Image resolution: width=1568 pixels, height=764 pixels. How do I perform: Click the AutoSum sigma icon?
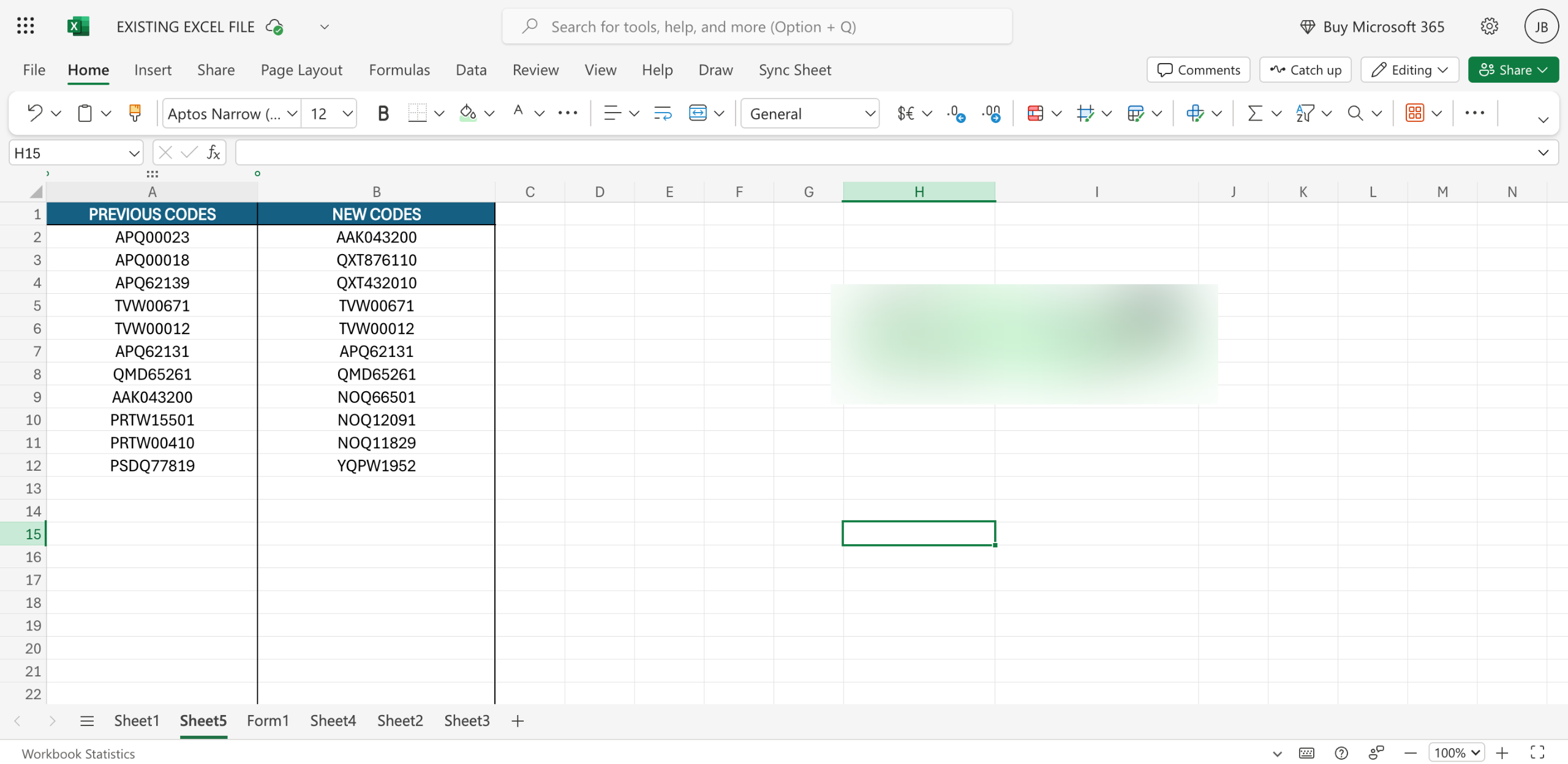click(x=1255, y=113)
